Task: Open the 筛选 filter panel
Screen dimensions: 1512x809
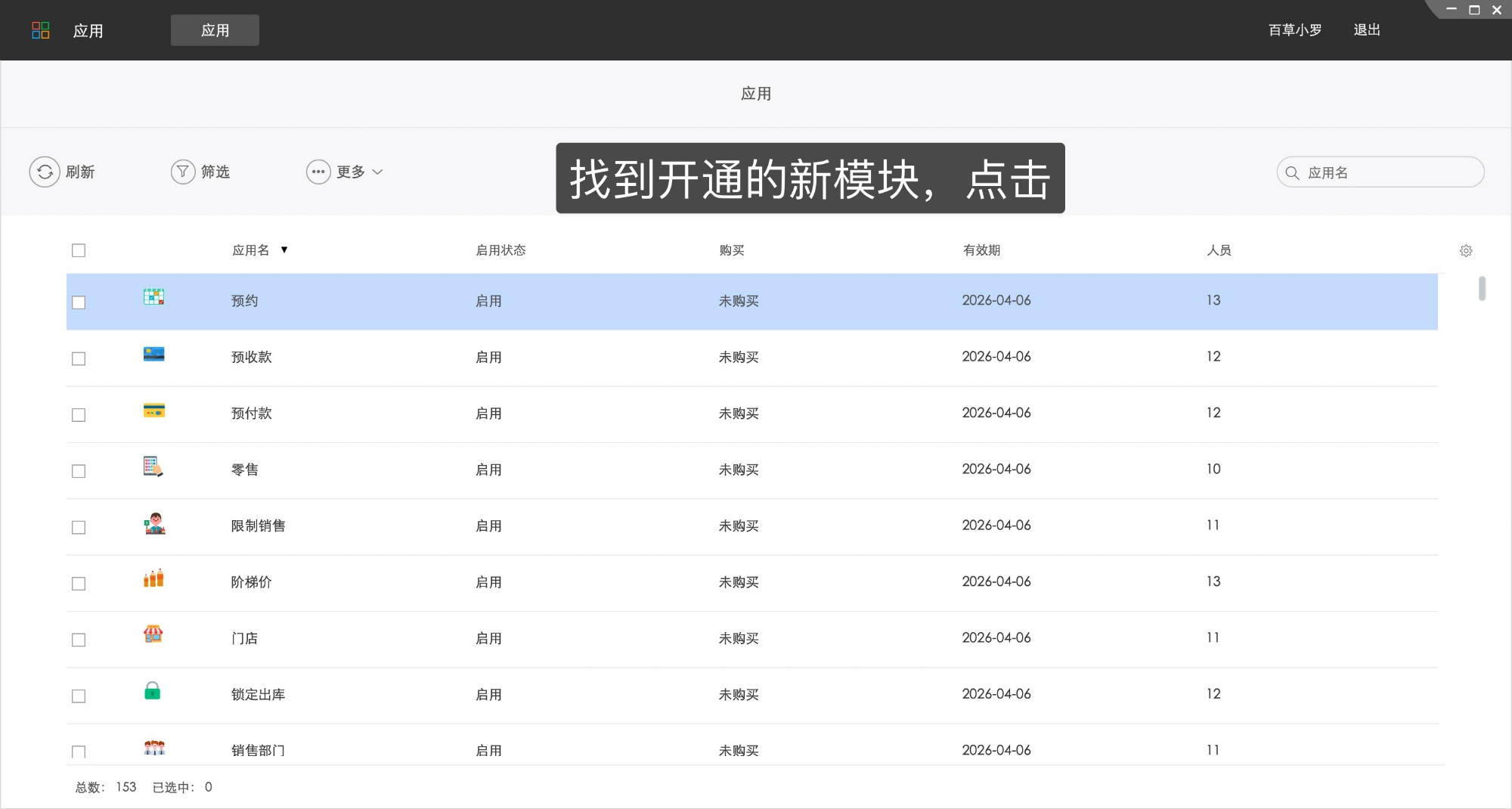Action: point(200,172)
